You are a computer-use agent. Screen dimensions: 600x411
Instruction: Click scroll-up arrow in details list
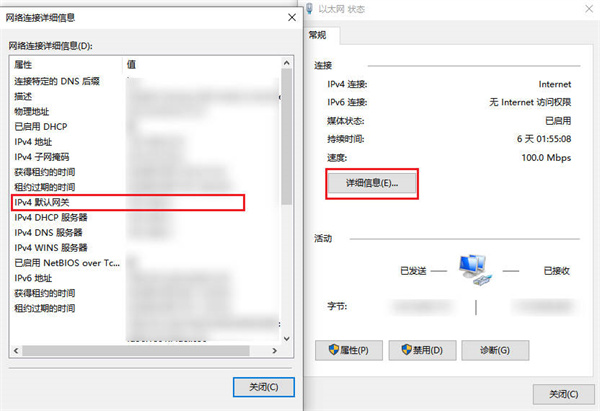point(287,63)
